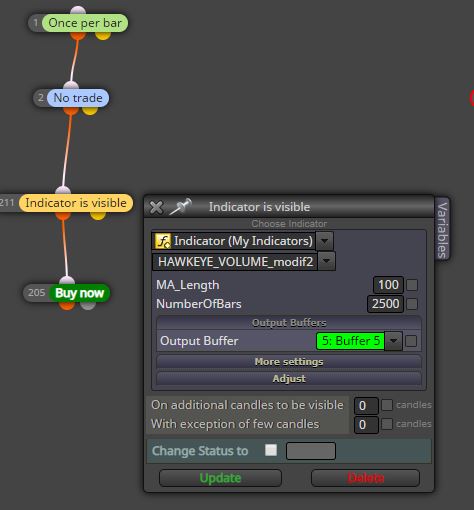
Task: Expand the More settings section
Action: click(289, 362)
